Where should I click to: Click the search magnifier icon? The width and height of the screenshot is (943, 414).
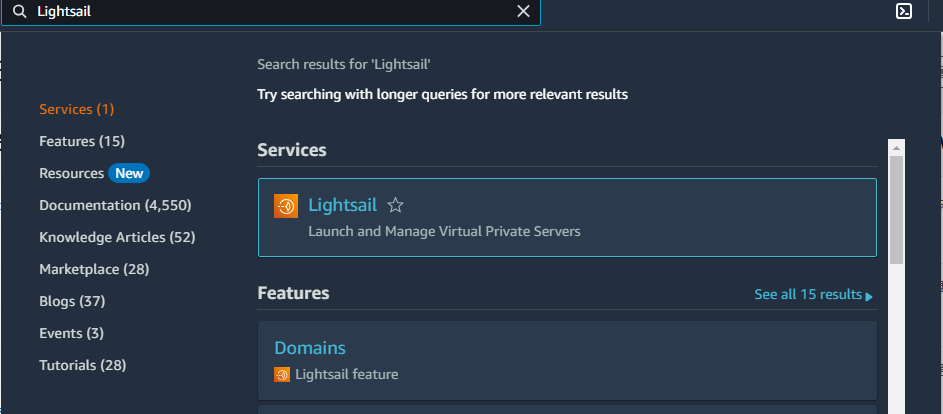pyautogui.click(x=20, y=11)
